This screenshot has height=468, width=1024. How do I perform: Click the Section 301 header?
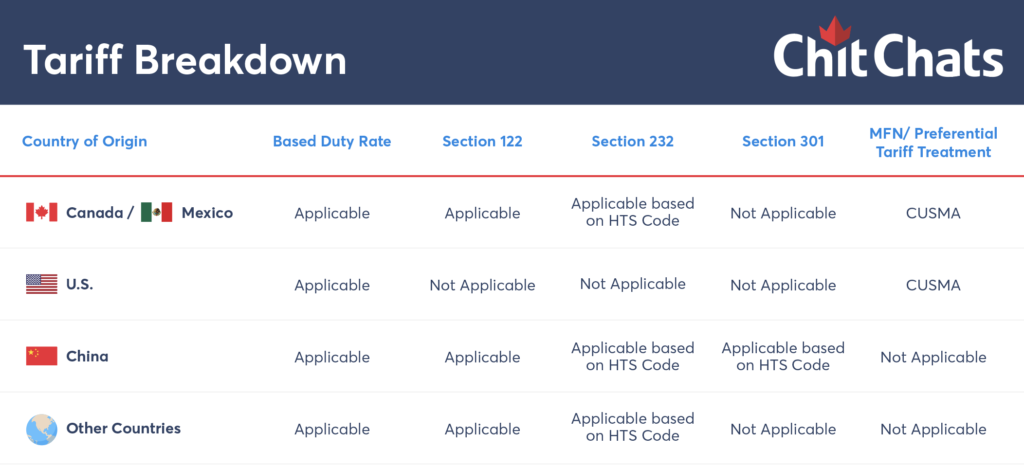coord(783,141)
